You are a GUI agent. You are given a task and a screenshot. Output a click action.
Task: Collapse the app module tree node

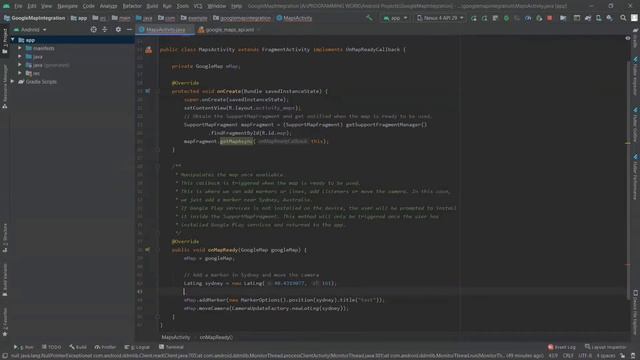13,40
